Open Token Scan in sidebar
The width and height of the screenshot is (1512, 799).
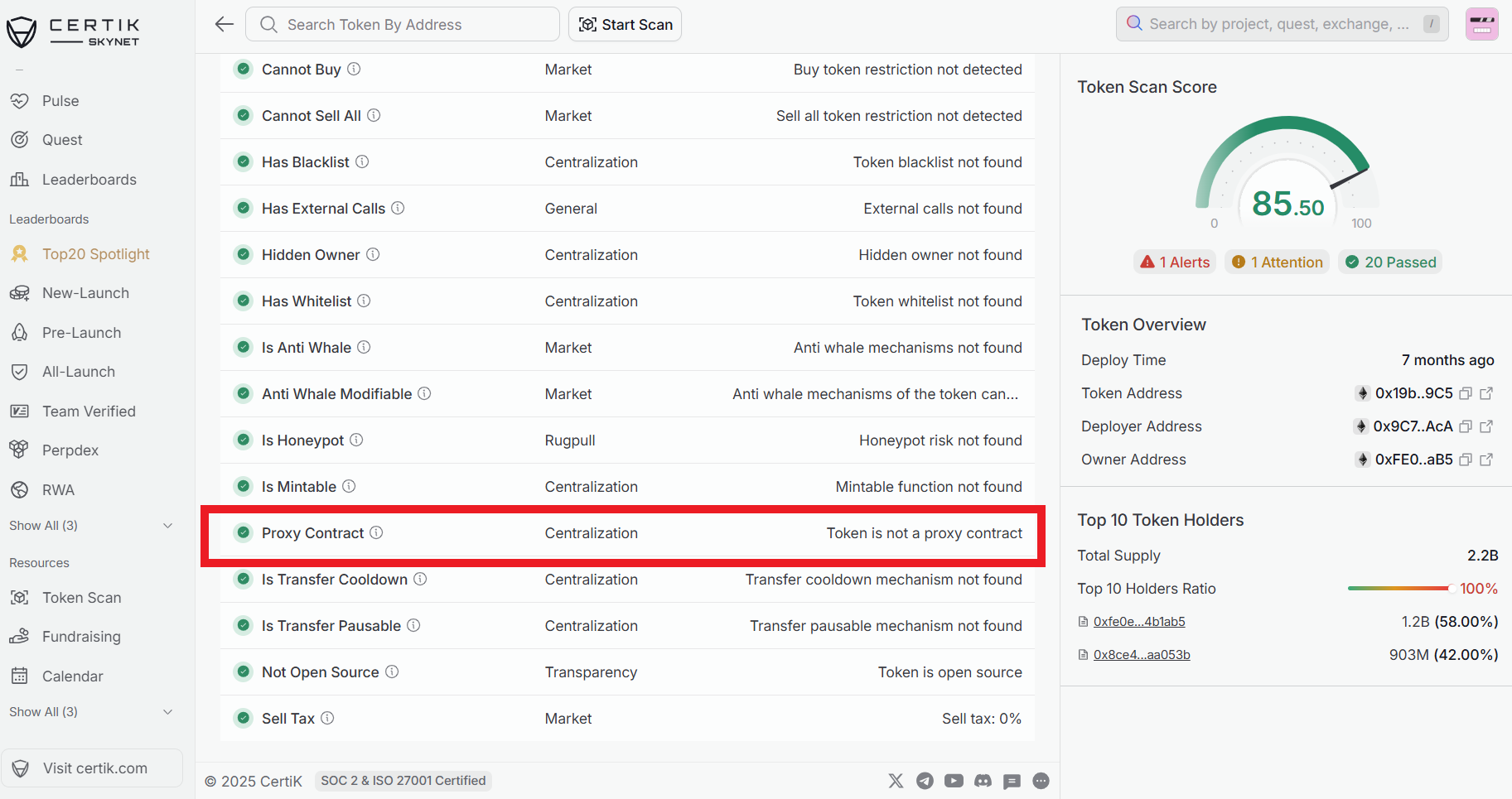coord(81,598)
